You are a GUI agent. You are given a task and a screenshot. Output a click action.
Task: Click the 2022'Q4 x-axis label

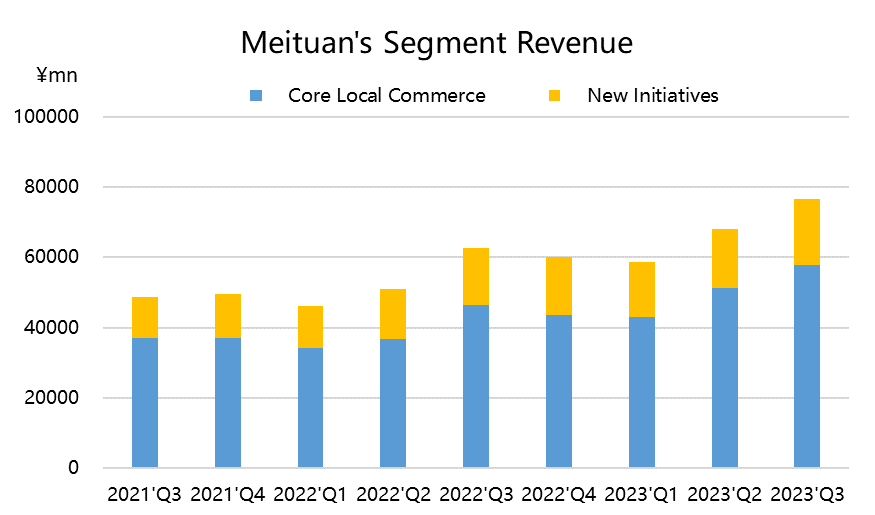tap(559, 494)
